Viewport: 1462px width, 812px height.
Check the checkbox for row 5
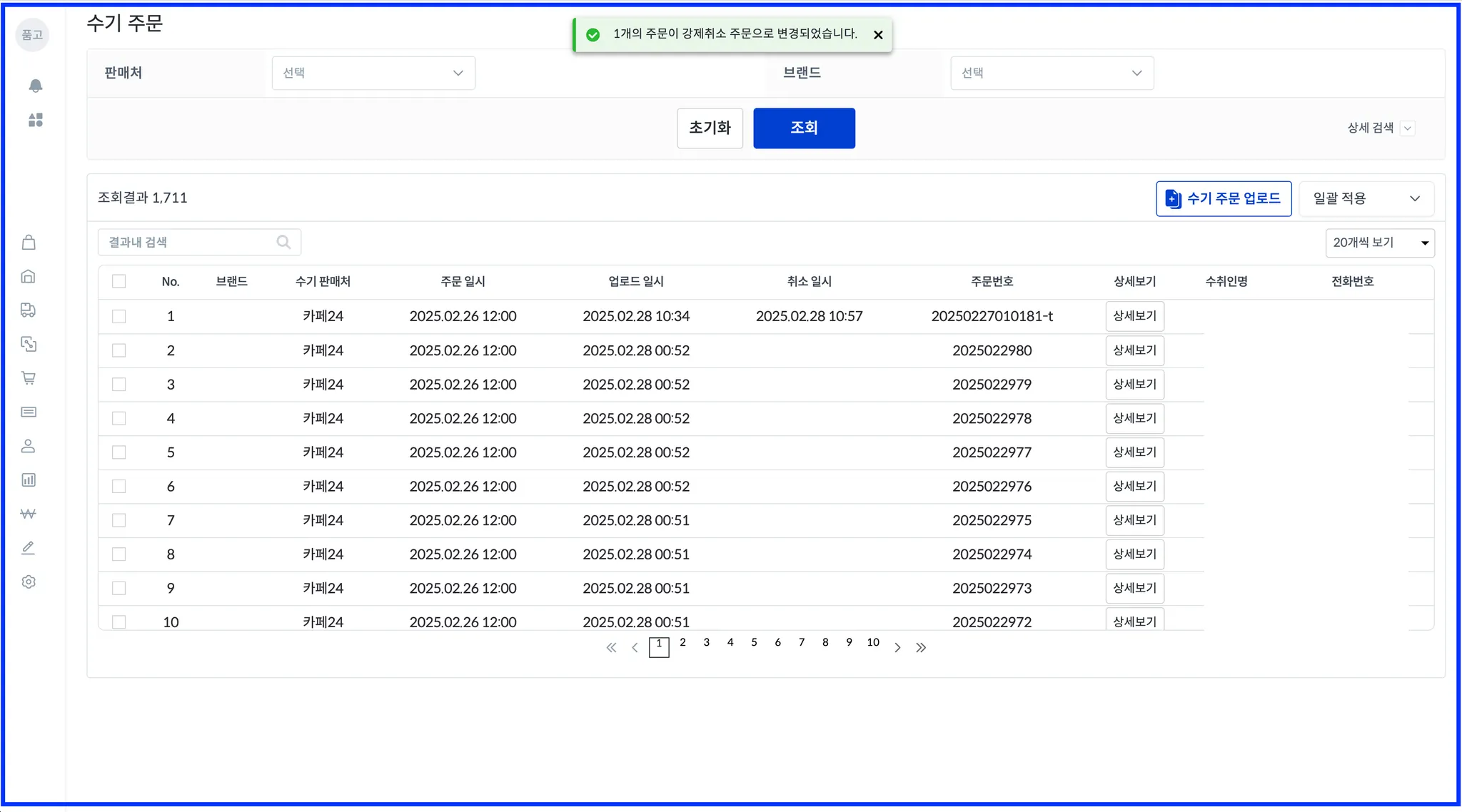click(119, 452)
